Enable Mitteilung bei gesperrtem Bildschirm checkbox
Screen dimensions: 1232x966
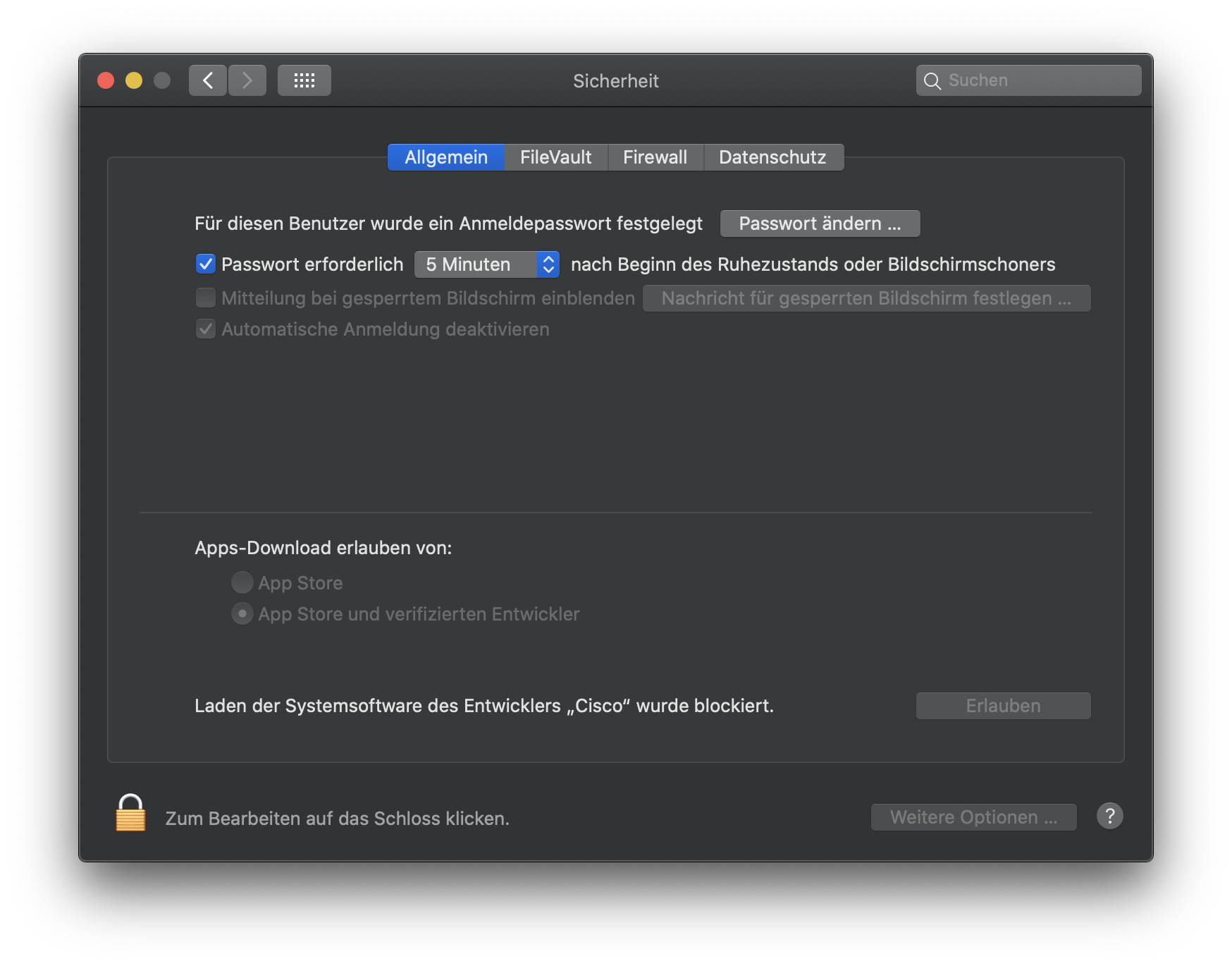coord(205,298)
